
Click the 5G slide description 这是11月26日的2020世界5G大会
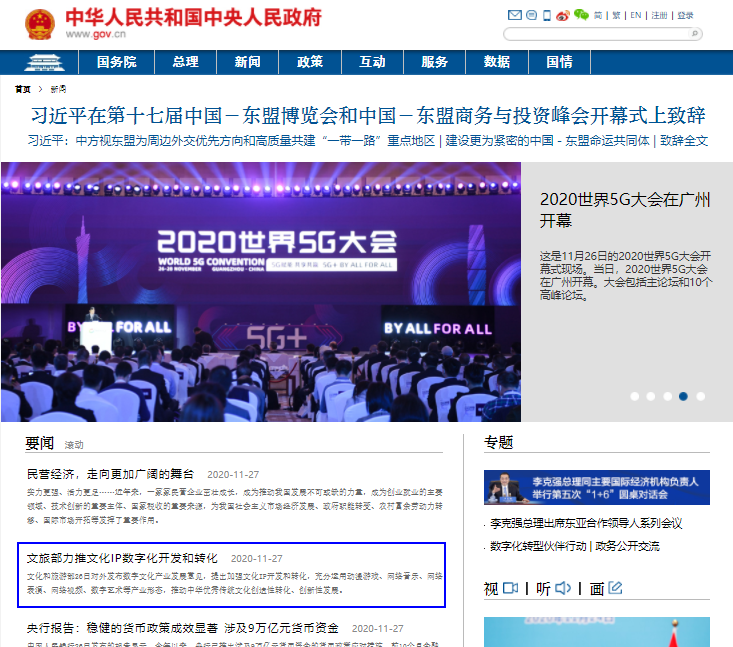click(x=625, y=275)
